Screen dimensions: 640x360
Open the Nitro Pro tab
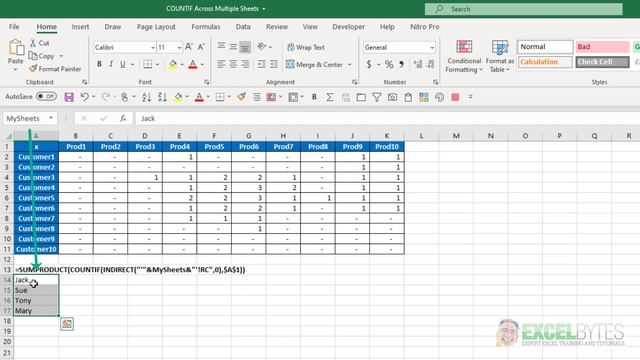[x=424, y=27]
